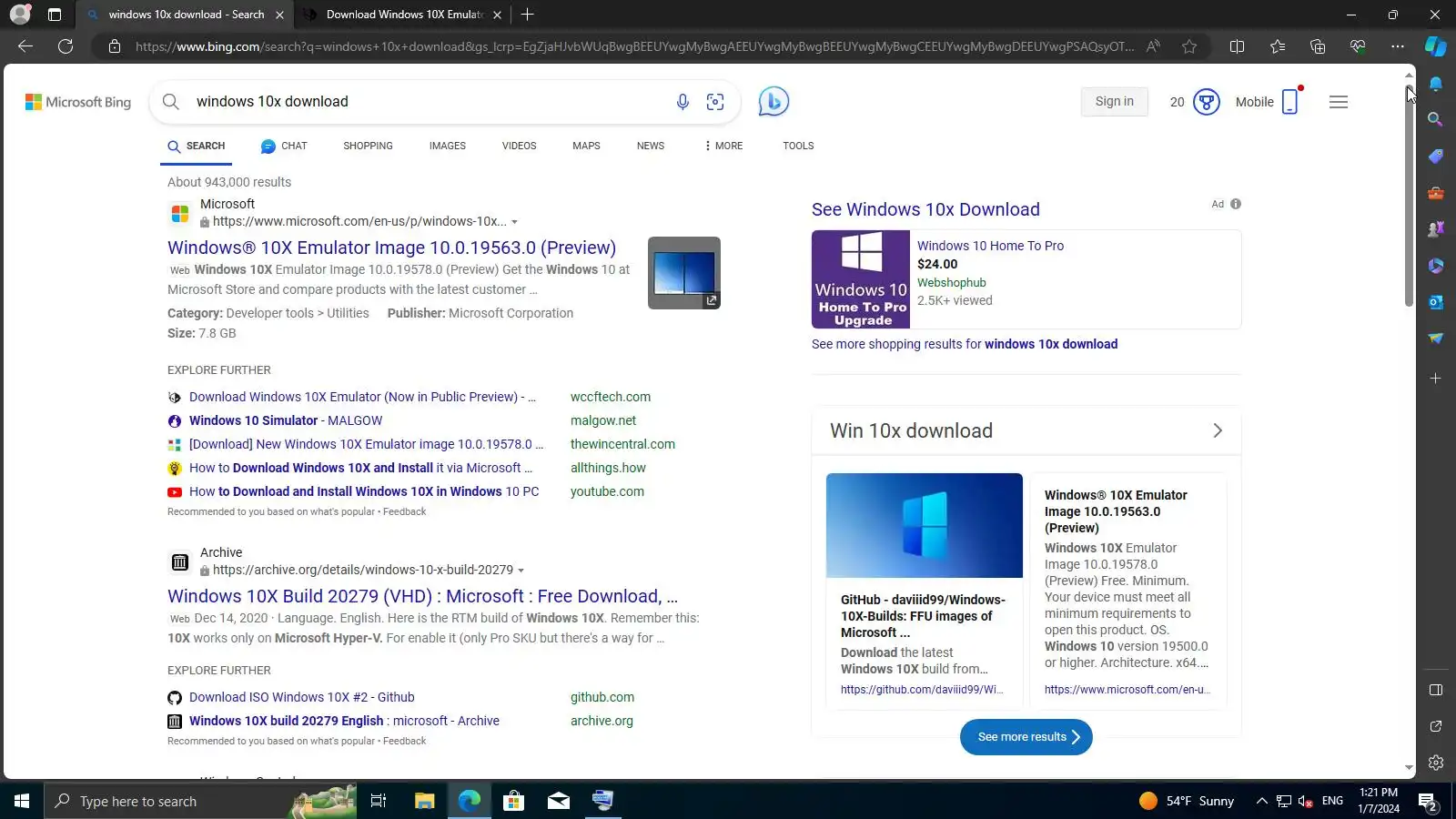The width and height of the screenshot is (1456, 819).
Task: Open Browser essentials heart icon
Action: (1358, 46)
